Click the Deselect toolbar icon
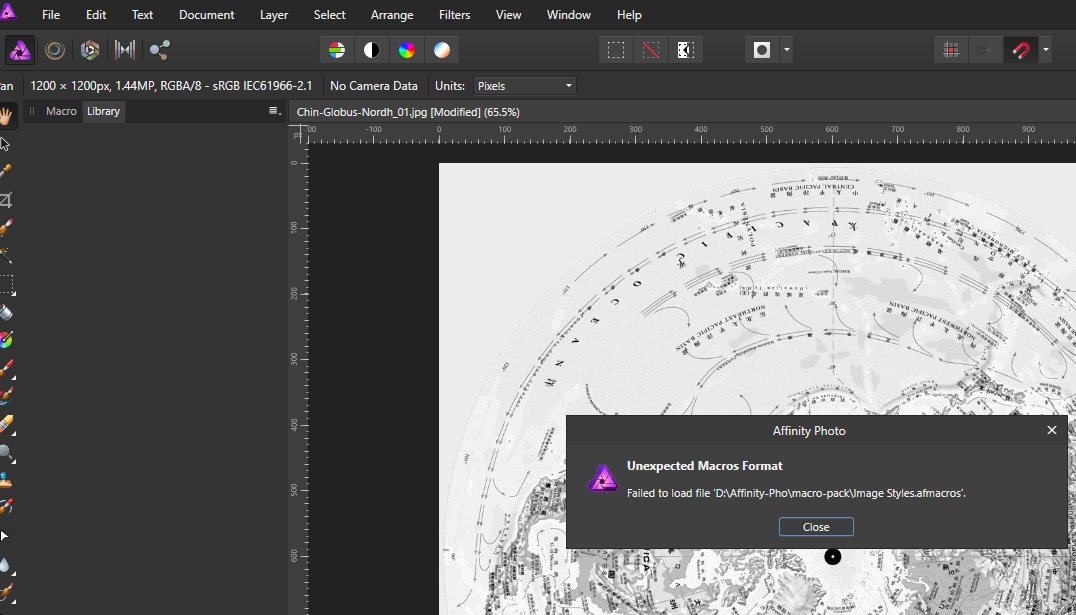1076x615 pixels. click(x=651, y=50)
